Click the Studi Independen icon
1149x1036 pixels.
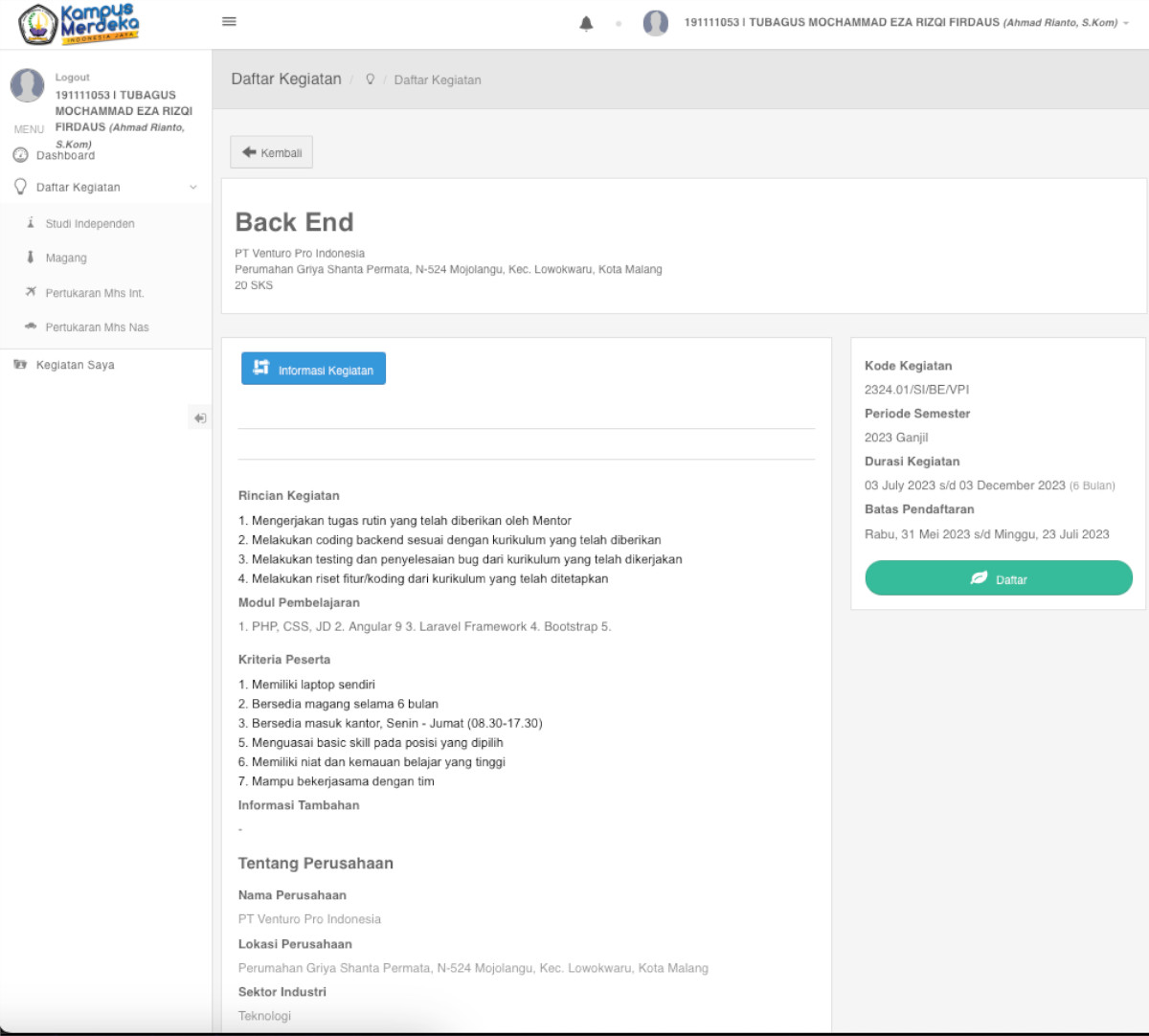pos(31,223)
